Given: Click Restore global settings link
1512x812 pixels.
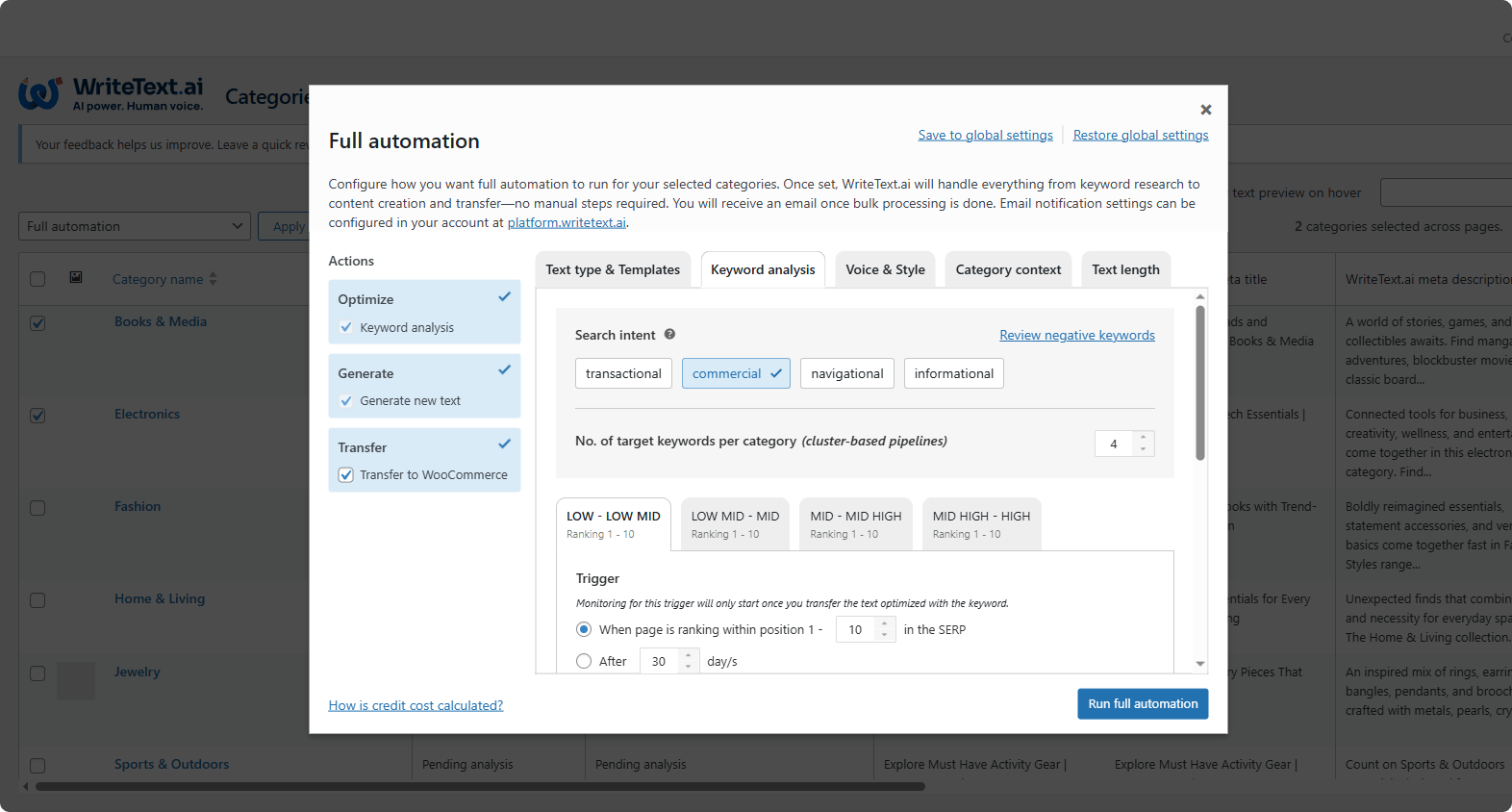Looking at the screenshot, I should click(x=1141, y=135).
